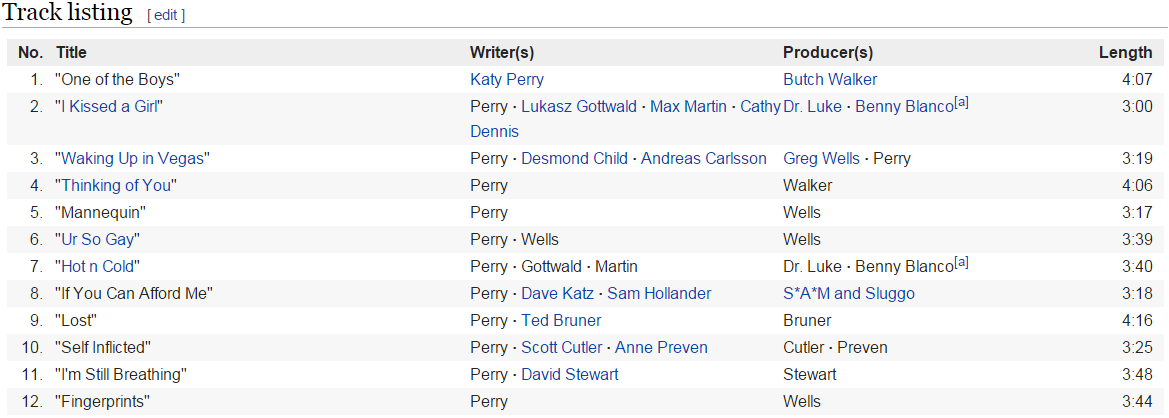Viewport: 1169px width, 418px height.
Task: Open the Andreas Carlsson link
Action: [704, 159]
